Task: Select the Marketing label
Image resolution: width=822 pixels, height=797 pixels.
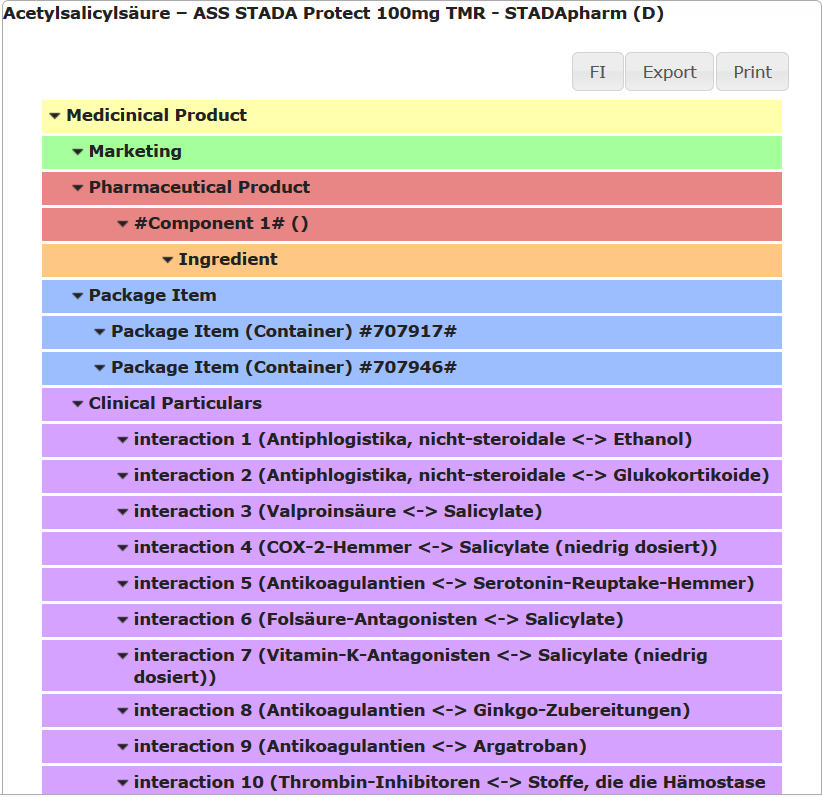Action: [135, 151]
